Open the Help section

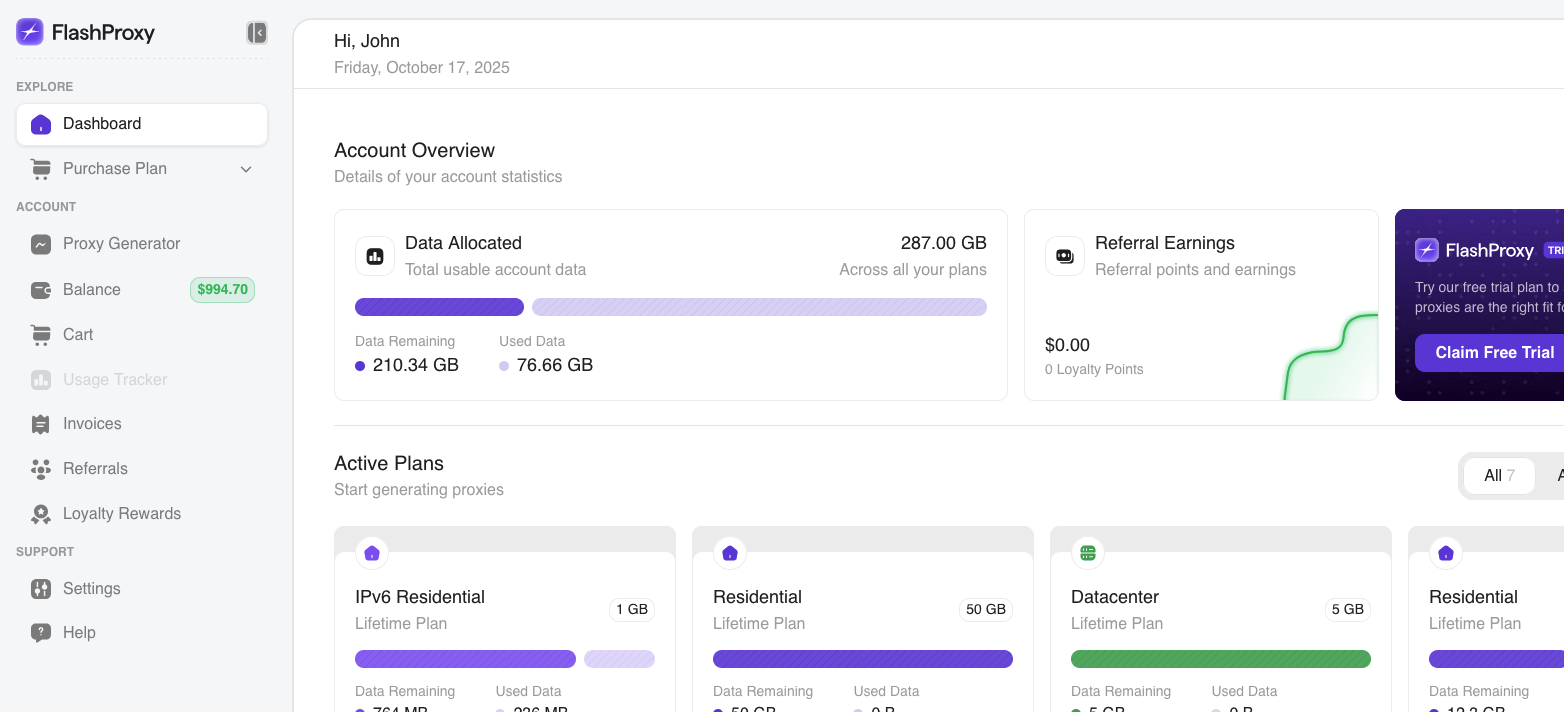tap(79, 632)
